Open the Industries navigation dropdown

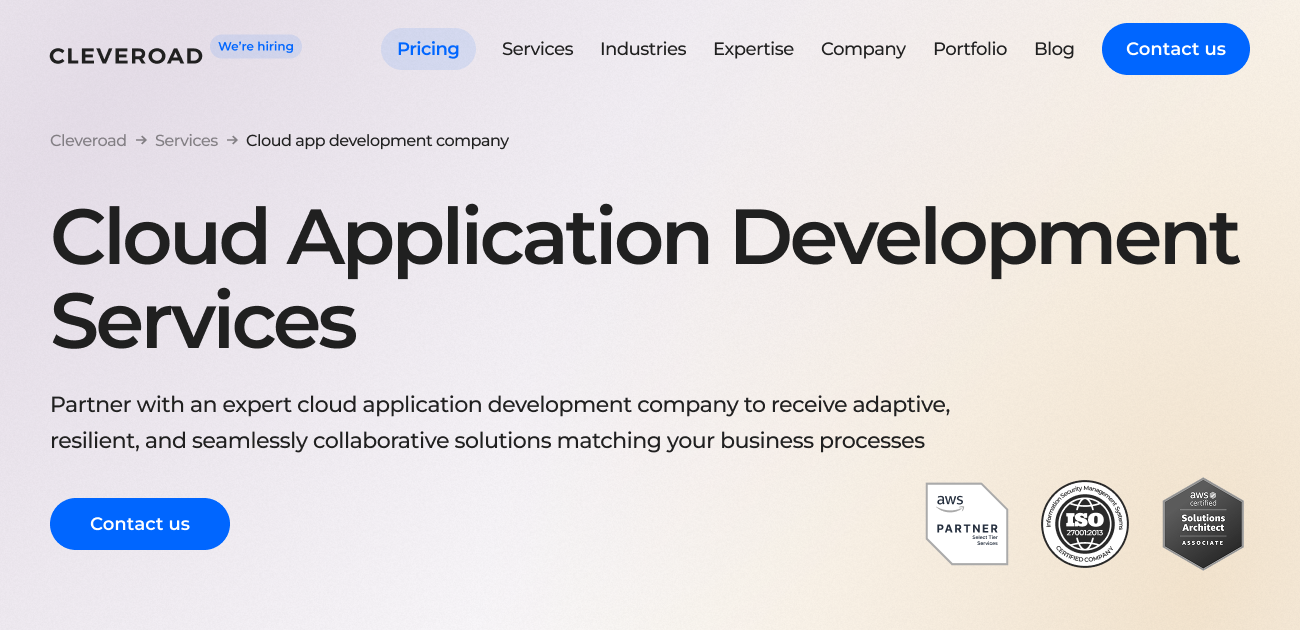[x=643, y=49]
